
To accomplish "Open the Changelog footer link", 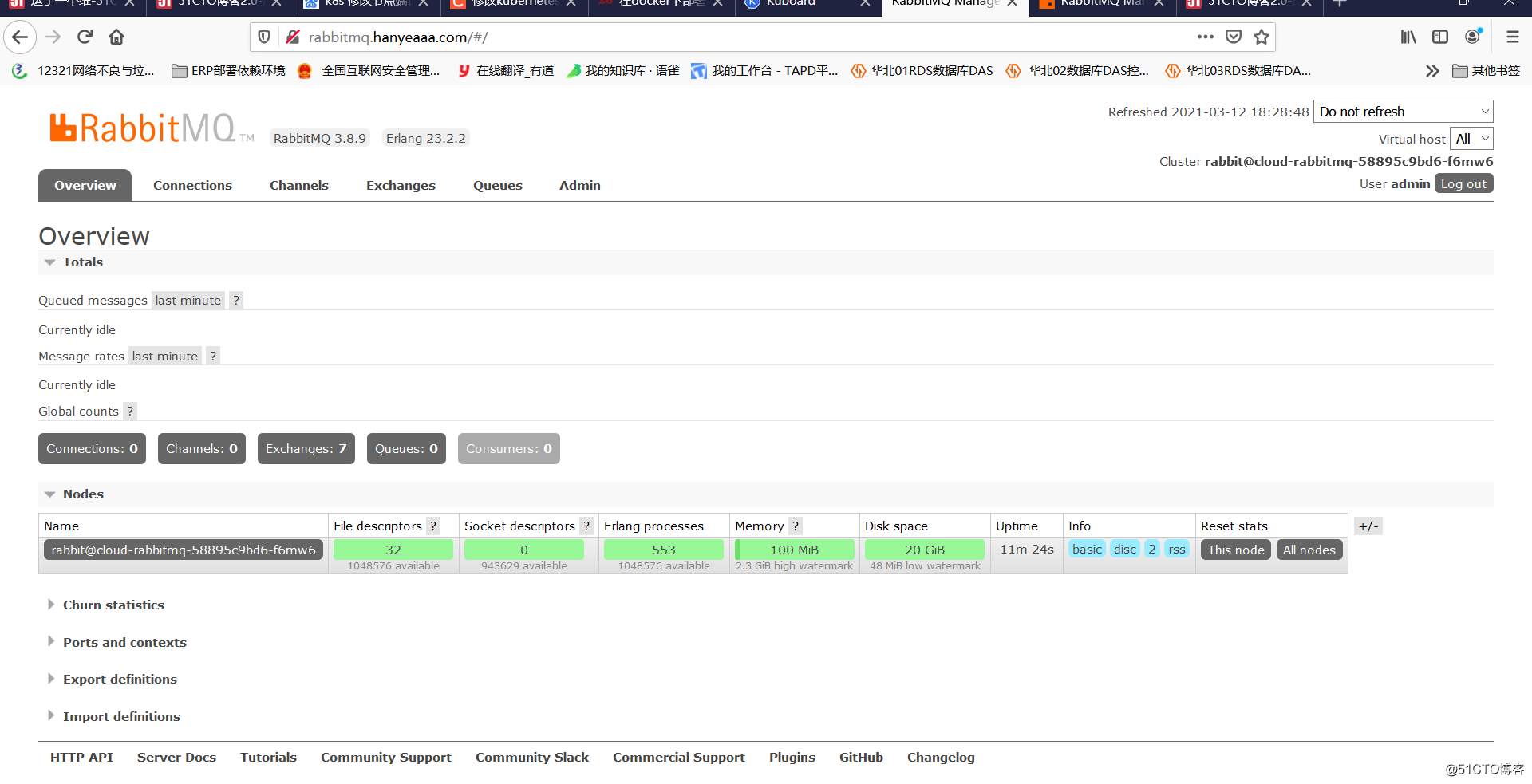I will 941,758.
